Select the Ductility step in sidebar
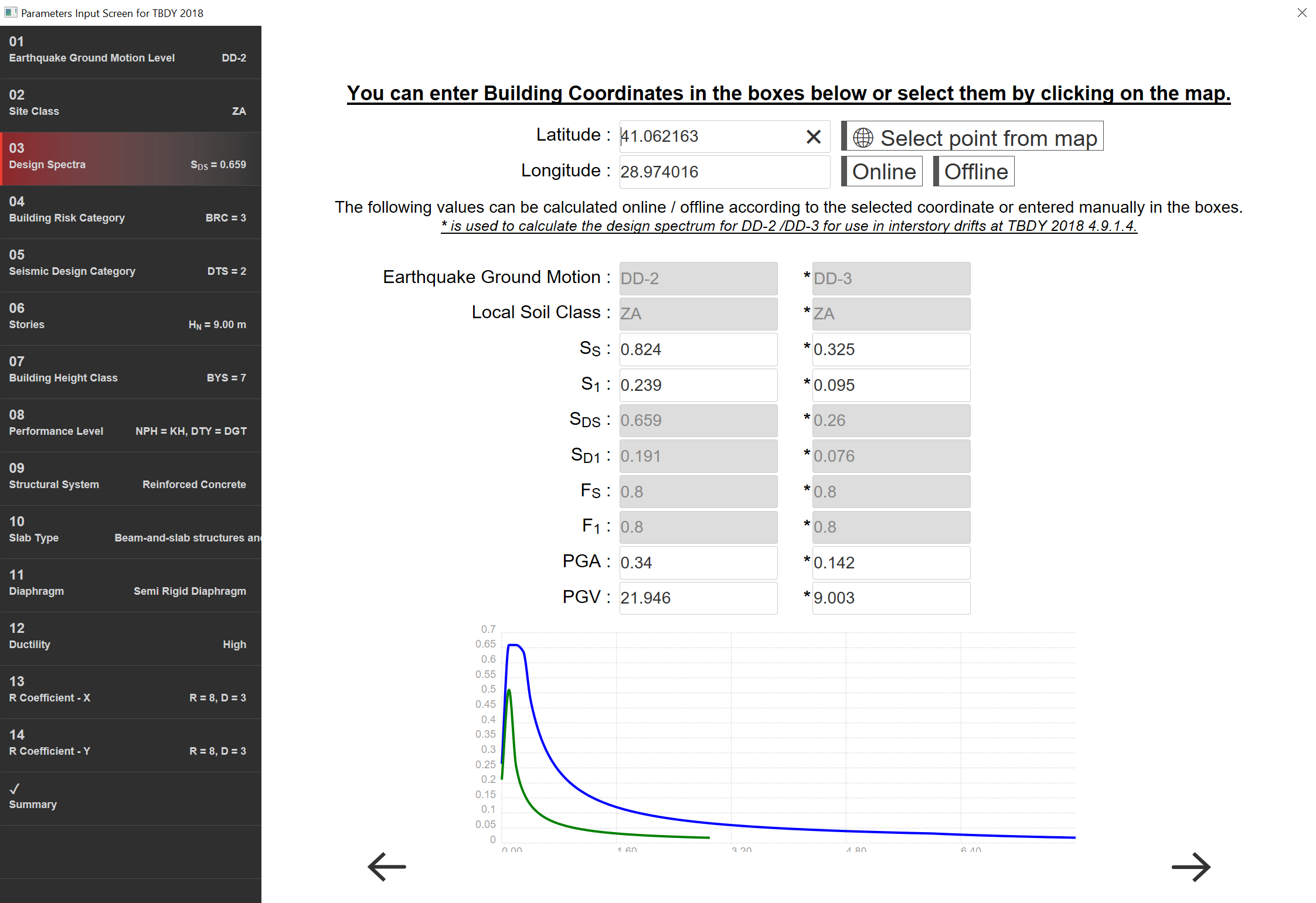 pos(130,639)
